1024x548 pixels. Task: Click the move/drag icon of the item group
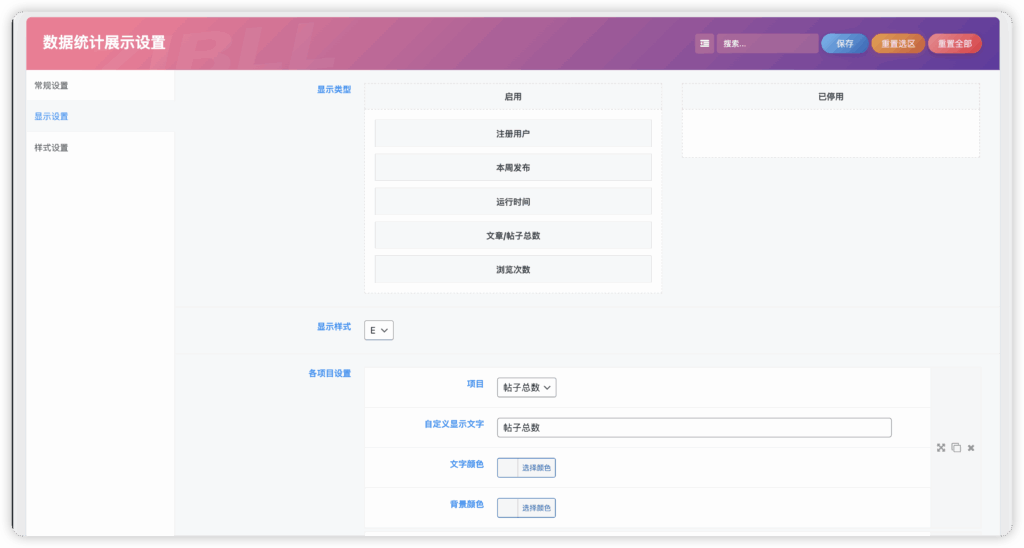[941, 448]
